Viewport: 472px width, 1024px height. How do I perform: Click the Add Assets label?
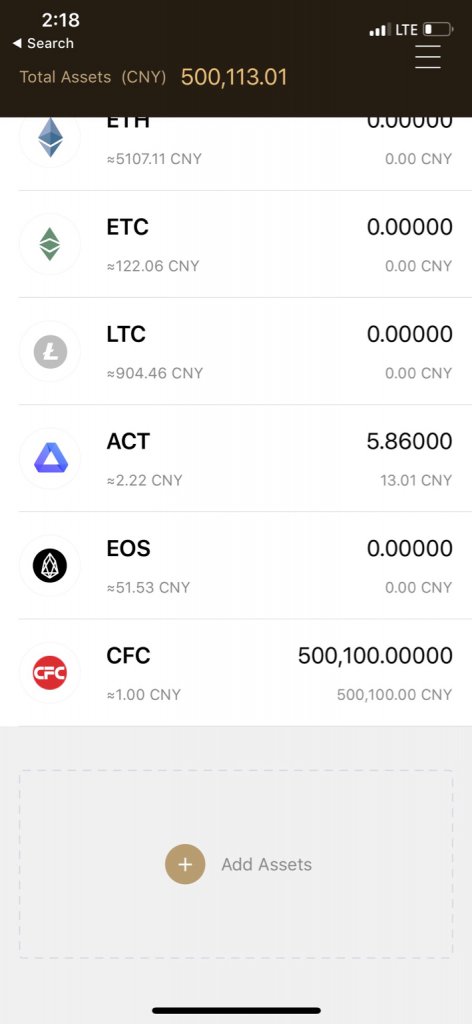pos(266,864)
